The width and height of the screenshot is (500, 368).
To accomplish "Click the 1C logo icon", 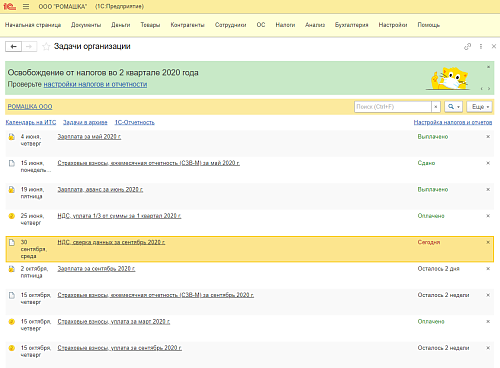I will [x=10, y=6].
